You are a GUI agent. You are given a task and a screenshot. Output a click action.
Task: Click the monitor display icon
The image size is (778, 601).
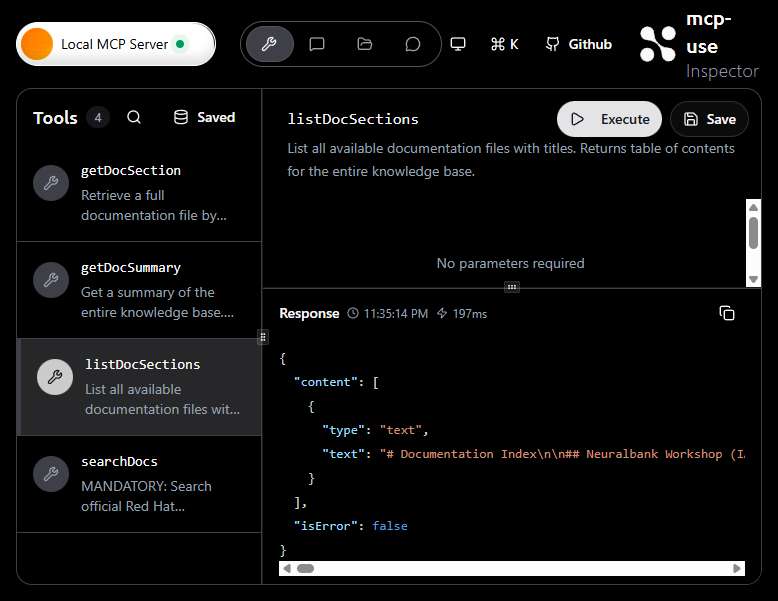457,44
